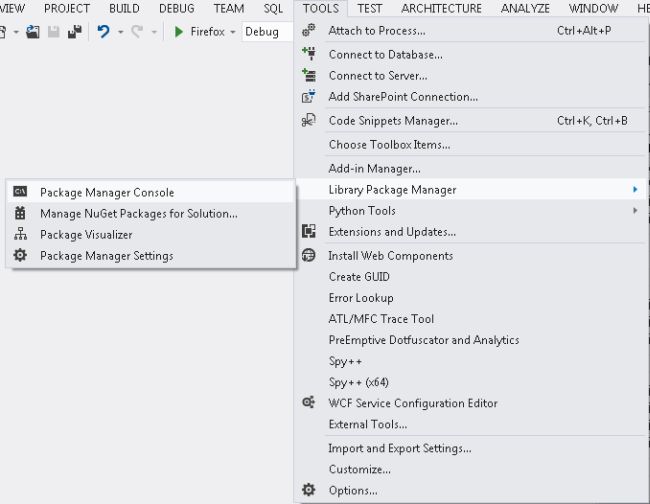Open Package Manager Console submenu item

tap(151, 192)
